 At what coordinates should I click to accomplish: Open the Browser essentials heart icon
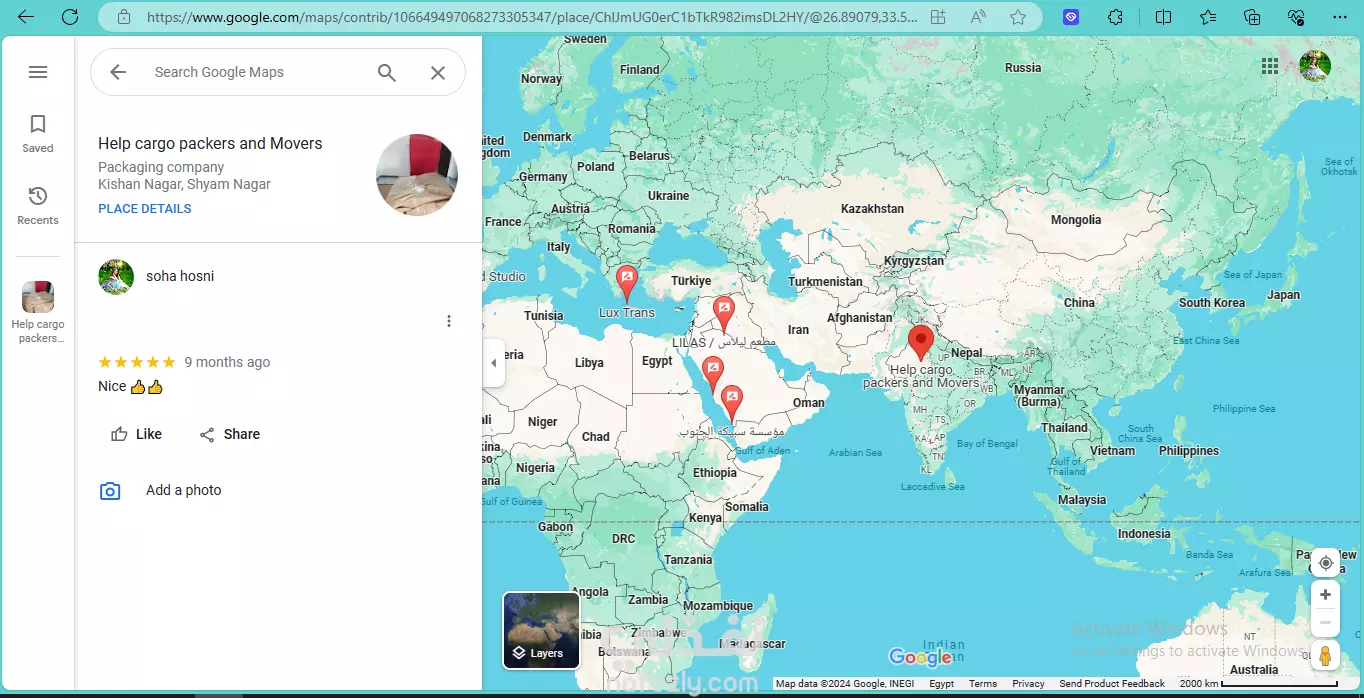click(1296, 17)
